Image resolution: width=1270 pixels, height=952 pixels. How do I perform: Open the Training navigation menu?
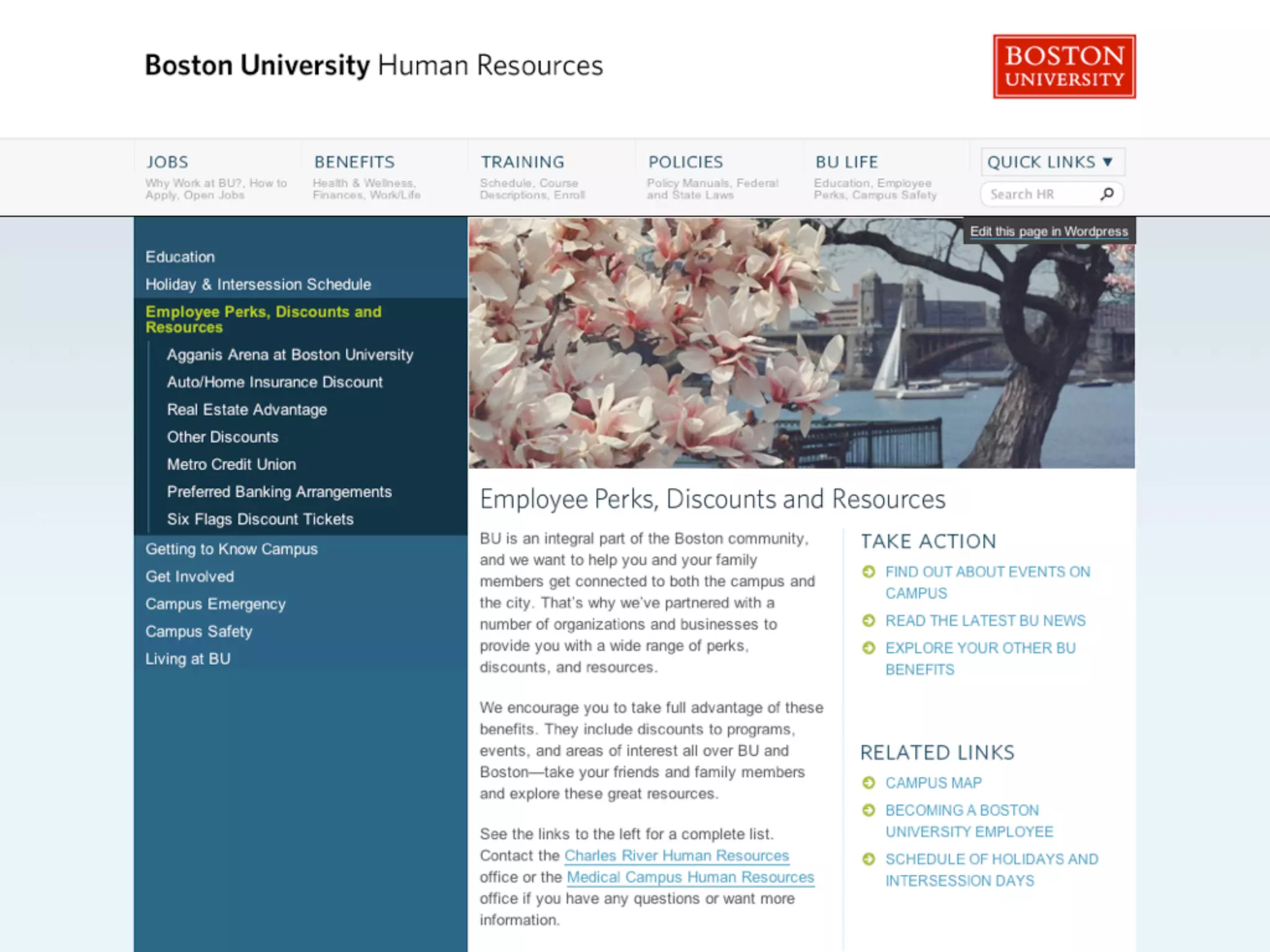point(523,162)
